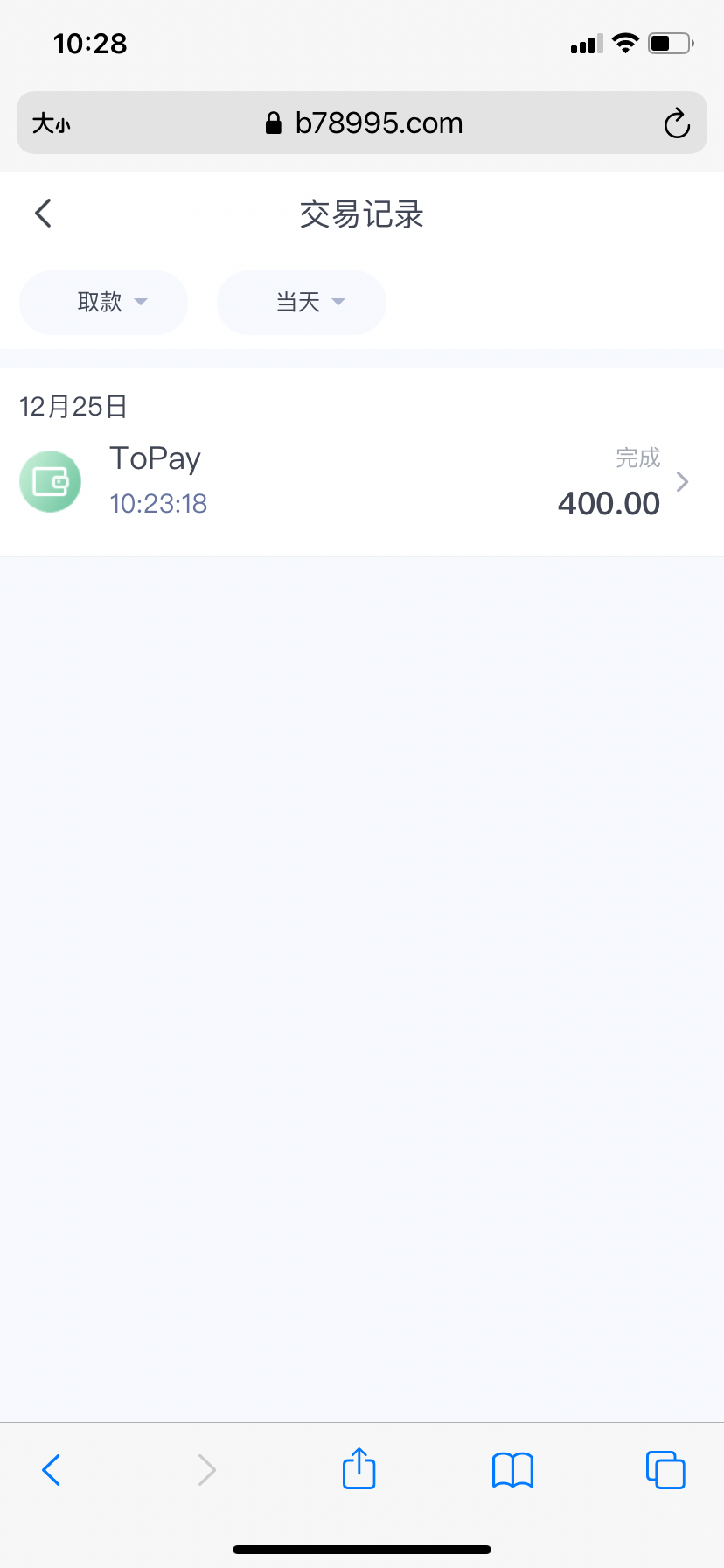Tap the b78995.com address bar
Viewport: 724px width, 1568px height.
[x=378, y=123]
